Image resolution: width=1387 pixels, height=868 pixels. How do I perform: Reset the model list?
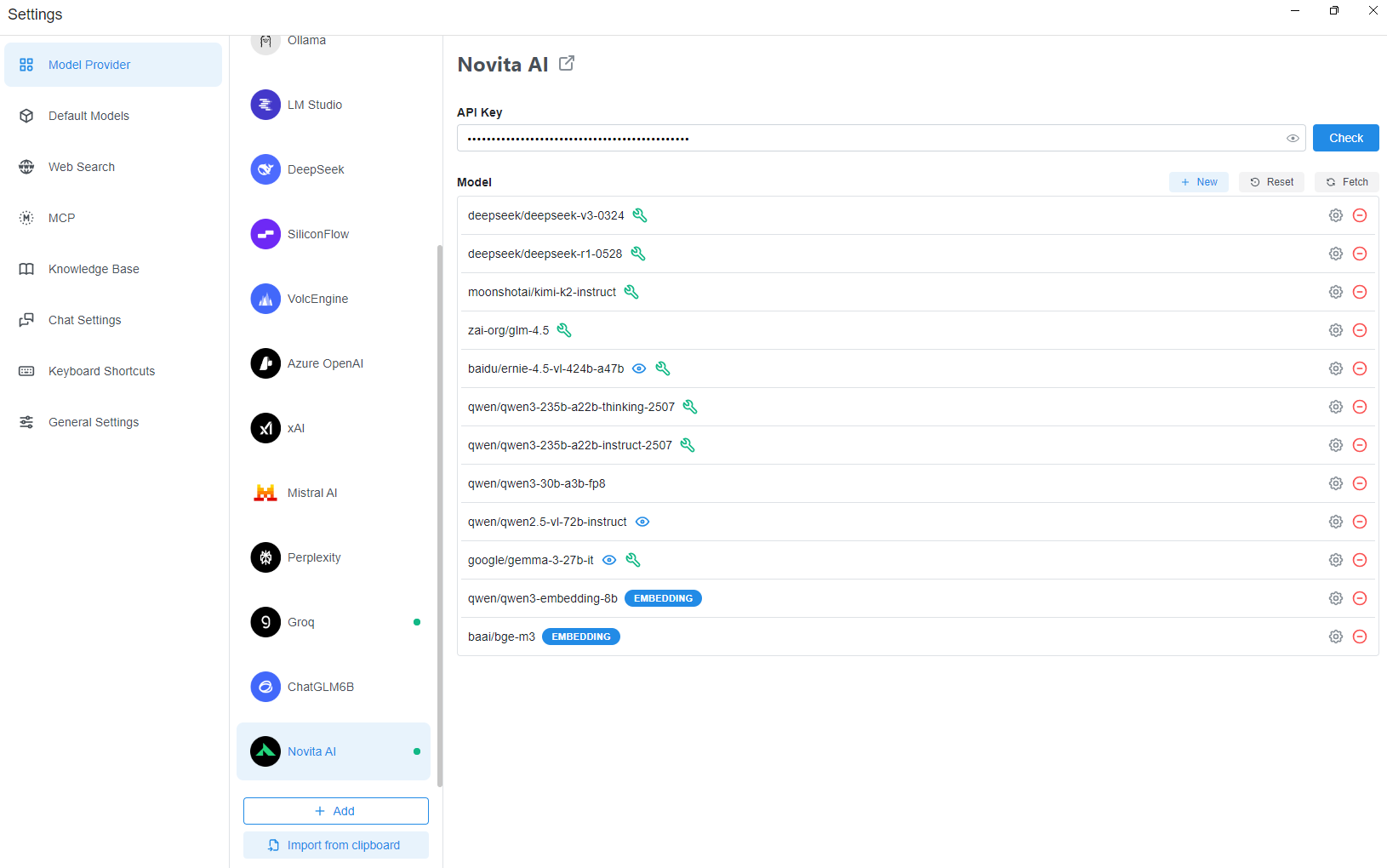(1271, 182)
